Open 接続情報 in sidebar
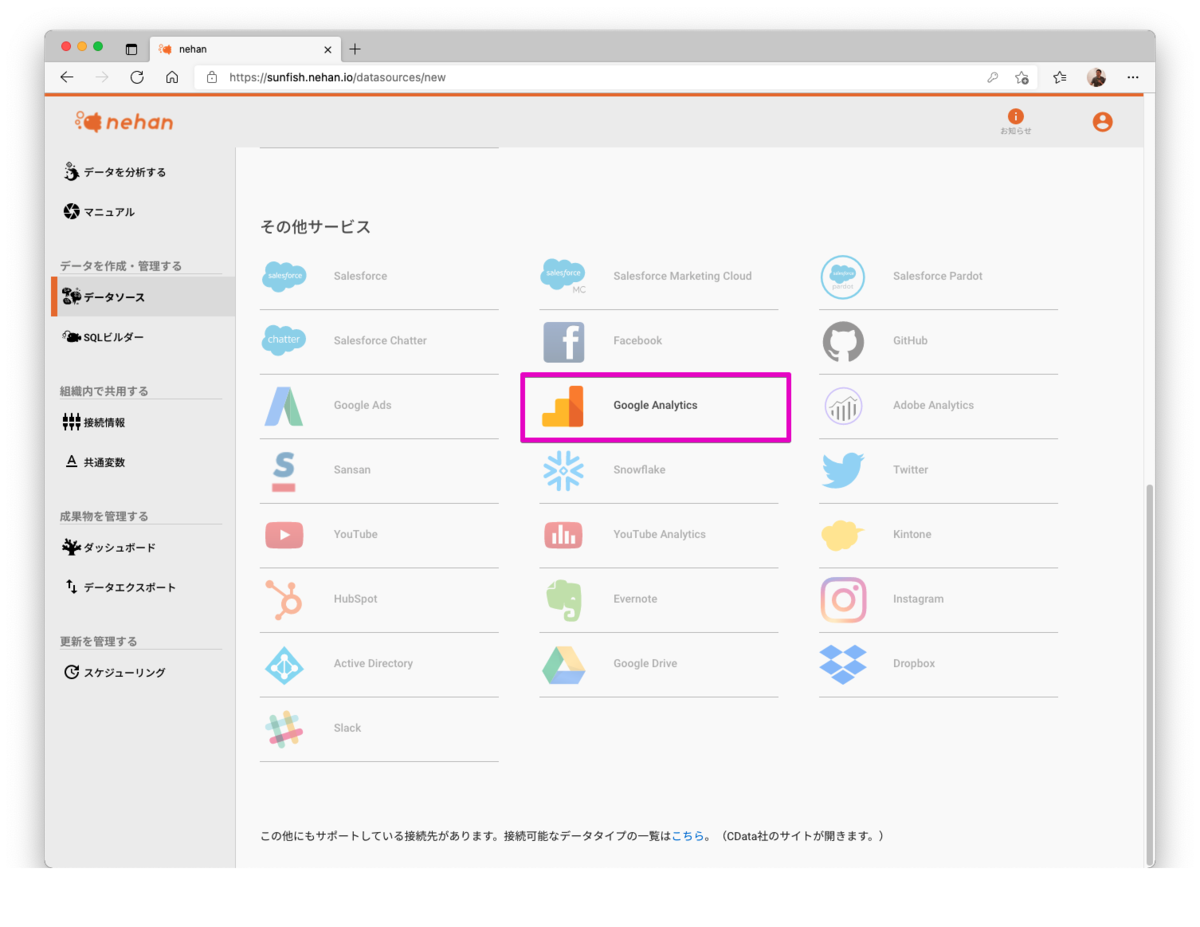 93,422
